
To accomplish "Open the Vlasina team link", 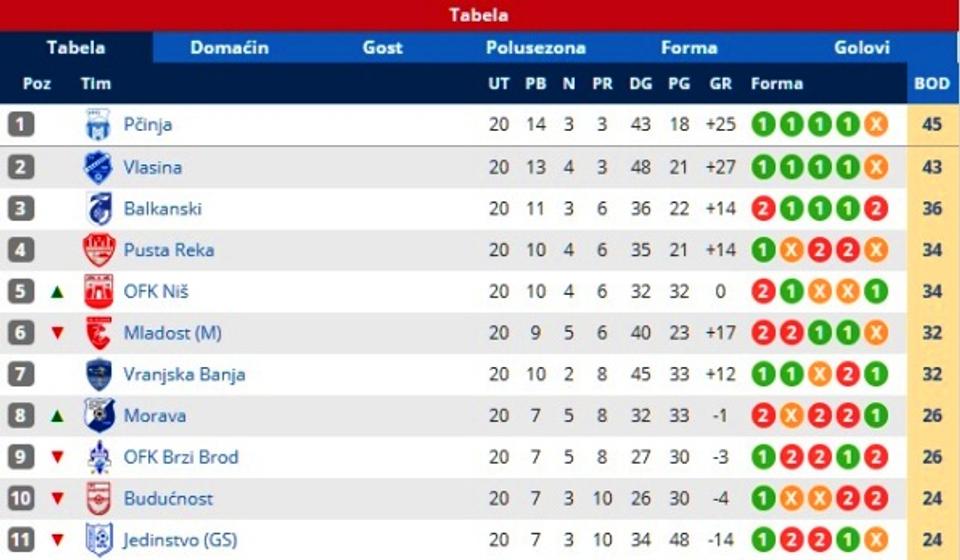I will click(x=152, y=167).
